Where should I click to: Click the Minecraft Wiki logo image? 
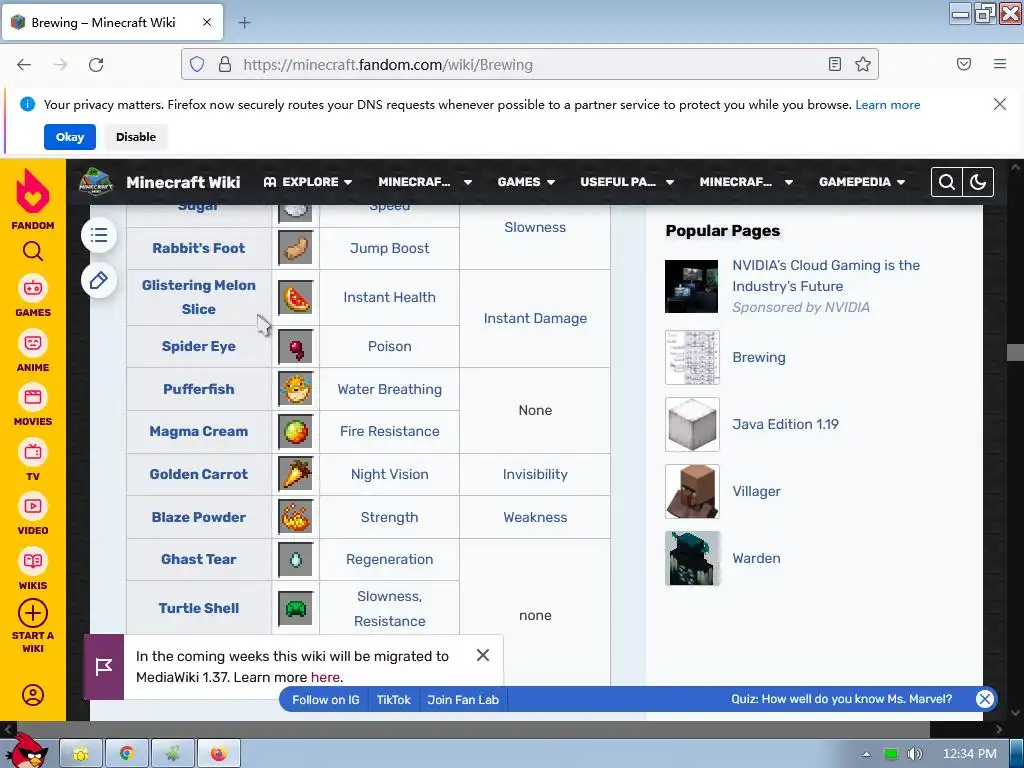coord(96,182)
